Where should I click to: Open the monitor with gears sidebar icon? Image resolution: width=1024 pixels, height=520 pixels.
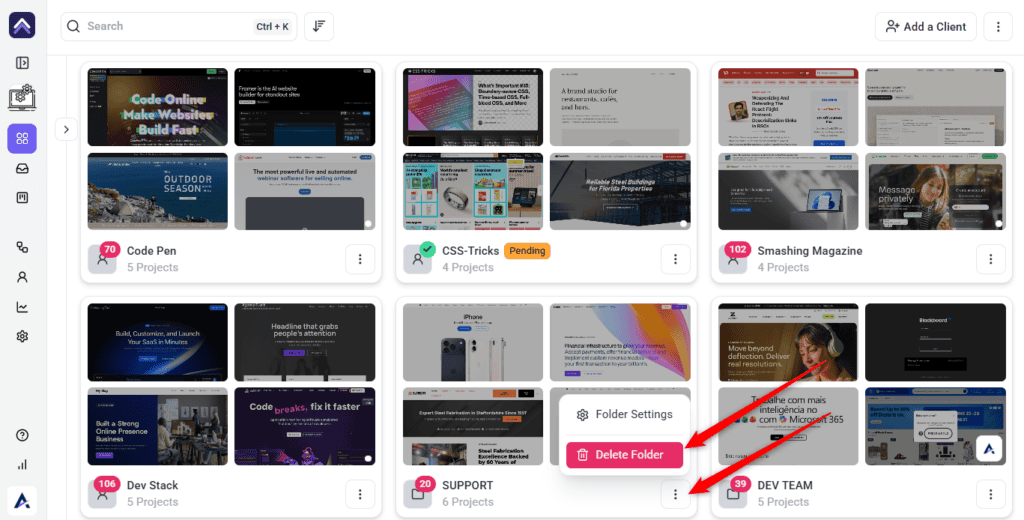22,98
